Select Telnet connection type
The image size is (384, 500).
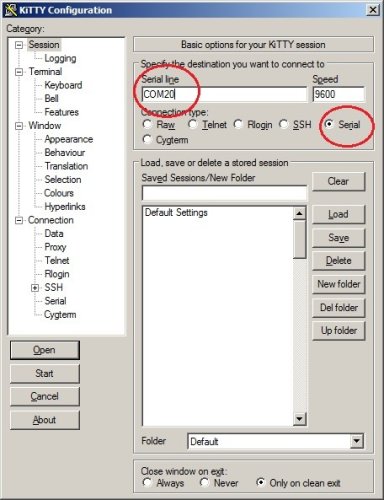[x=192, y=124]
